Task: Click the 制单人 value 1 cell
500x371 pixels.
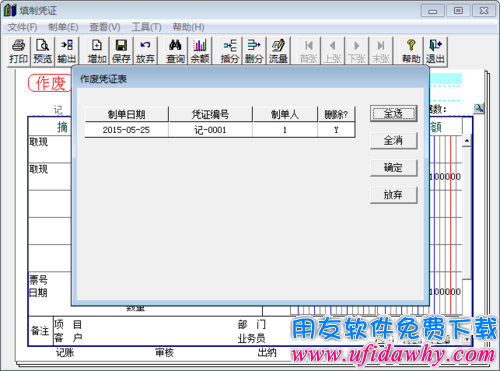Action: tap(285, 130)
